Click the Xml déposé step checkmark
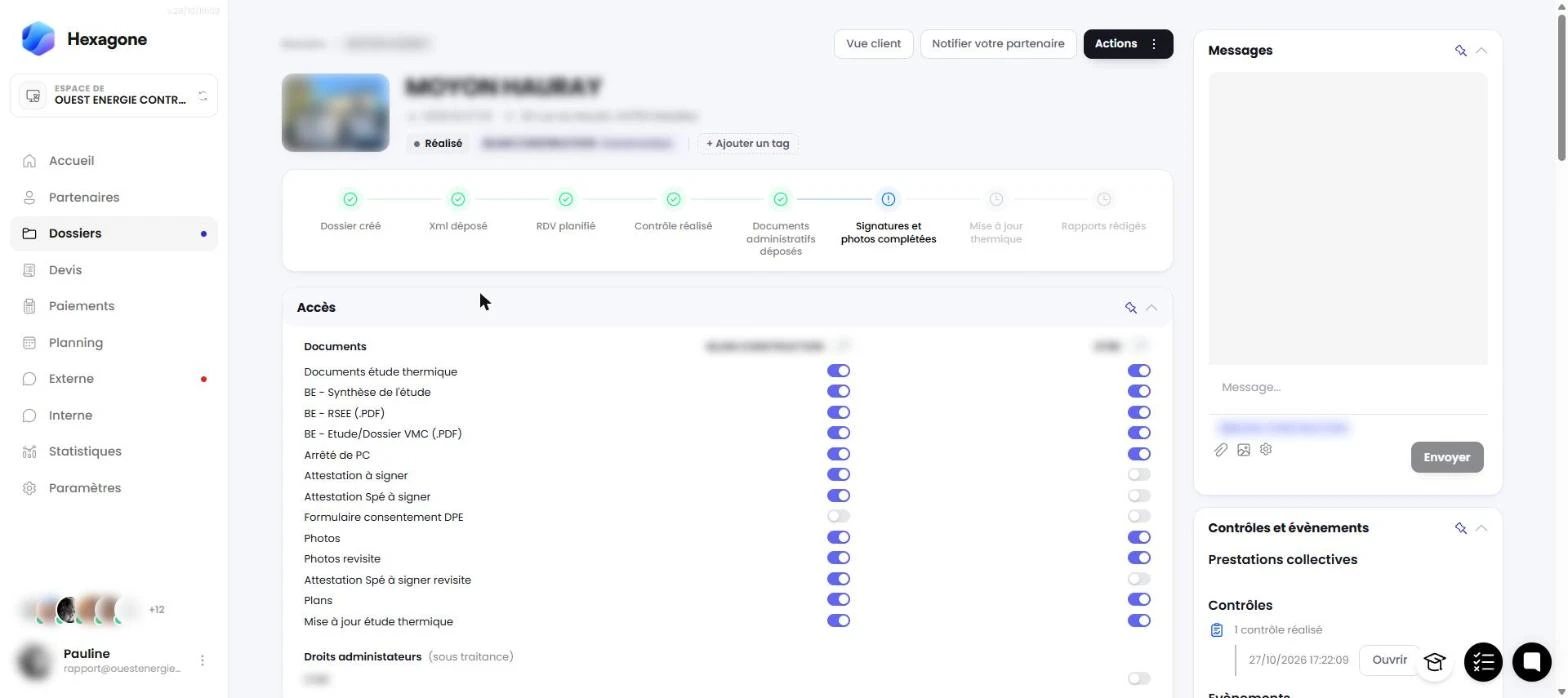This screenshot has height=698, width=1568. 458,199
